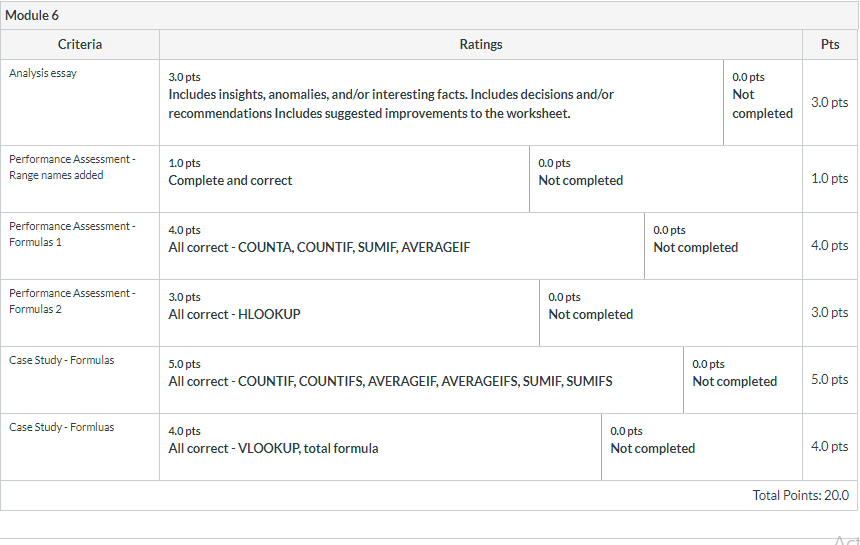Viewport: 860px width, 545px height.
Task: Choose All correct - VLOOKUP, total formula
Action: (381, 446)
